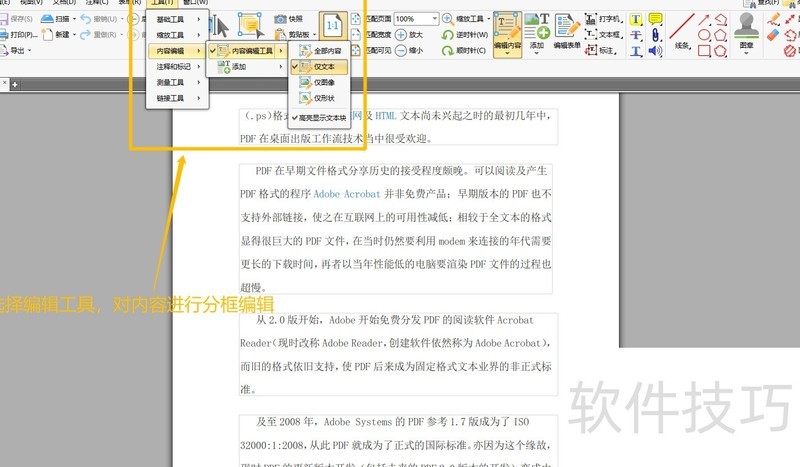The image size is (800, 467).
Task: Open 注释和标记 menu entry
Action: [177, 67]
